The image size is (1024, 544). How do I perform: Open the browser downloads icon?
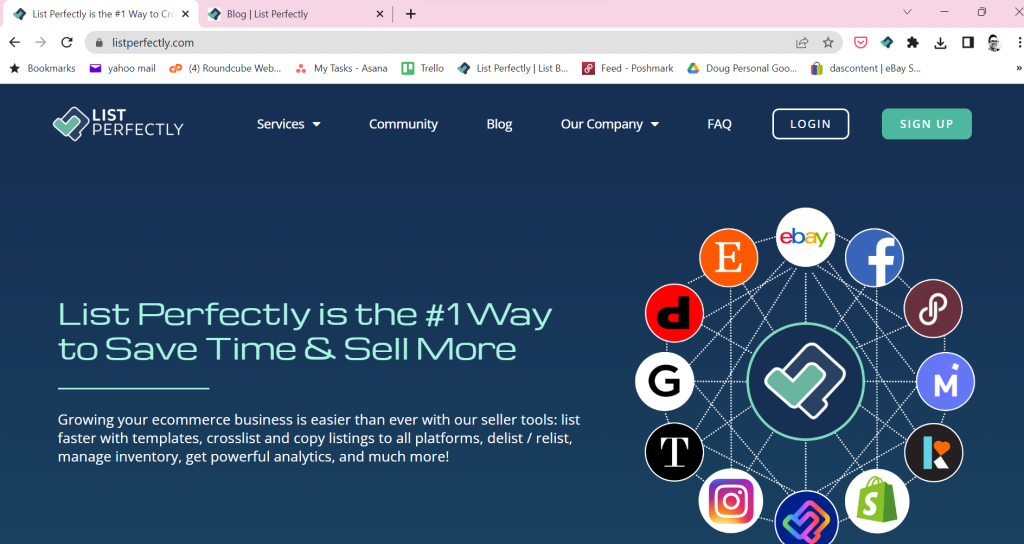tap(940, 42)
